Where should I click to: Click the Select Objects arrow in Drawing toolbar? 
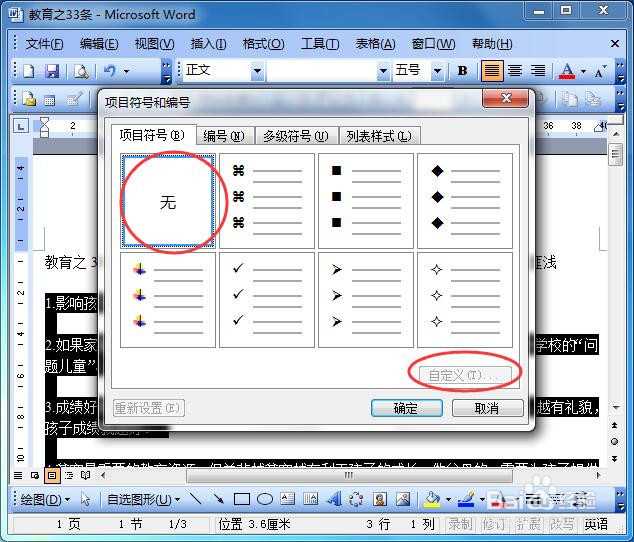(85, 499)
